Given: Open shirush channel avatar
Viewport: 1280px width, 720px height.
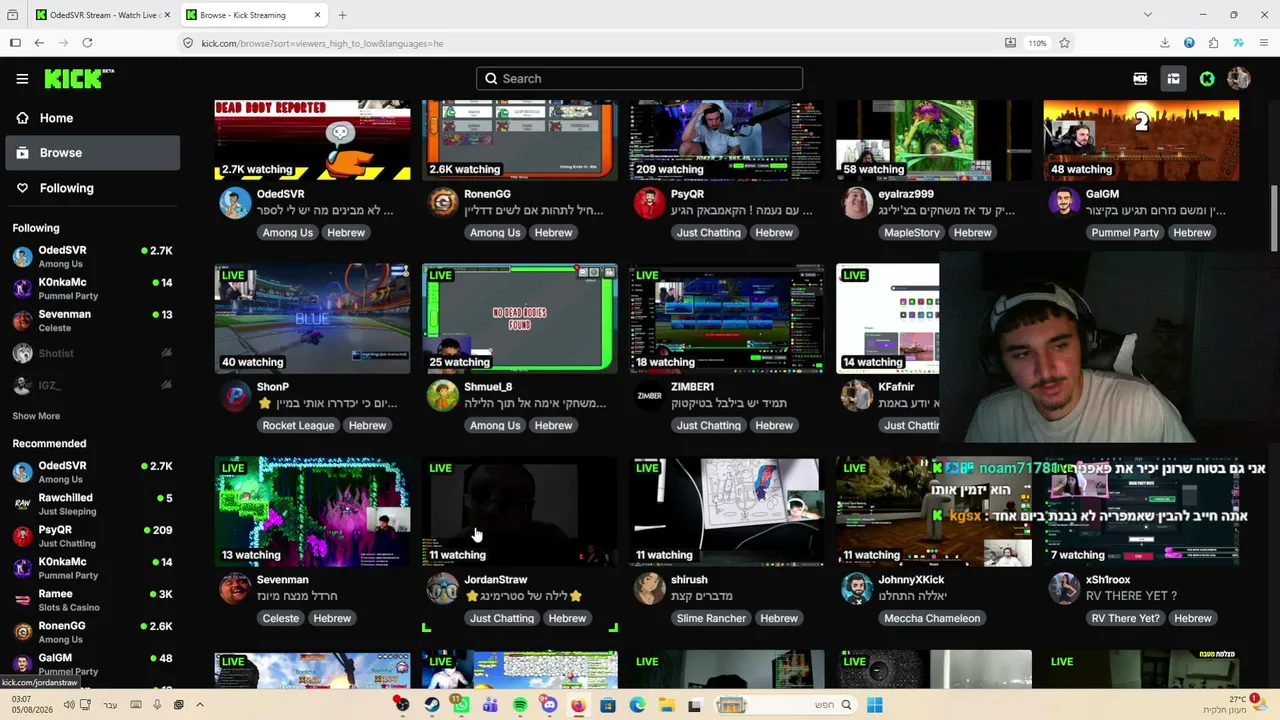Looking at the screenshot, I should 649,588.
